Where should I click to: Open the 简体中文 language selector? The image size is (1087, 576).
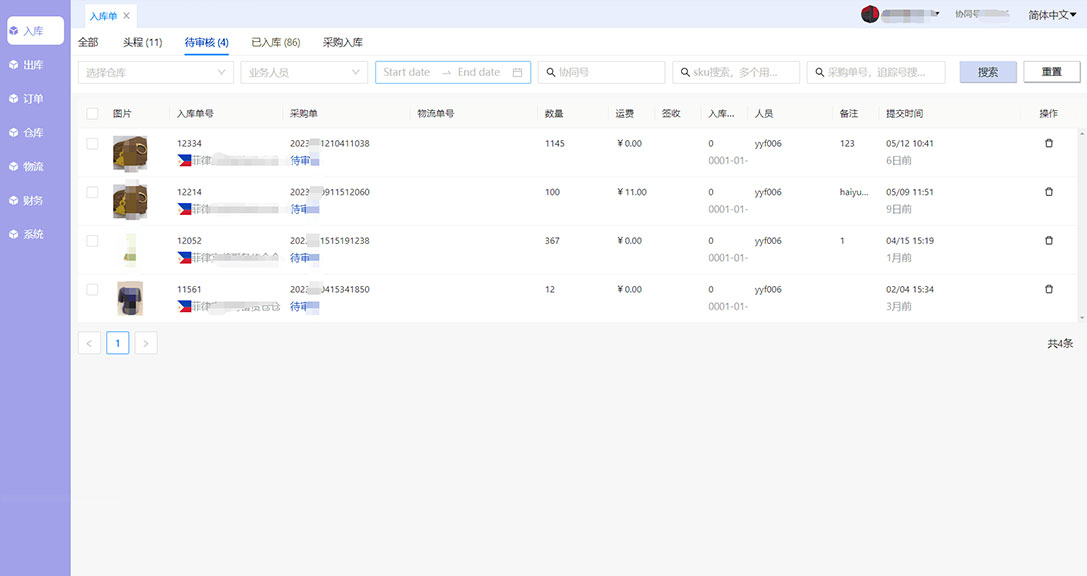[x=1052, y=15]
